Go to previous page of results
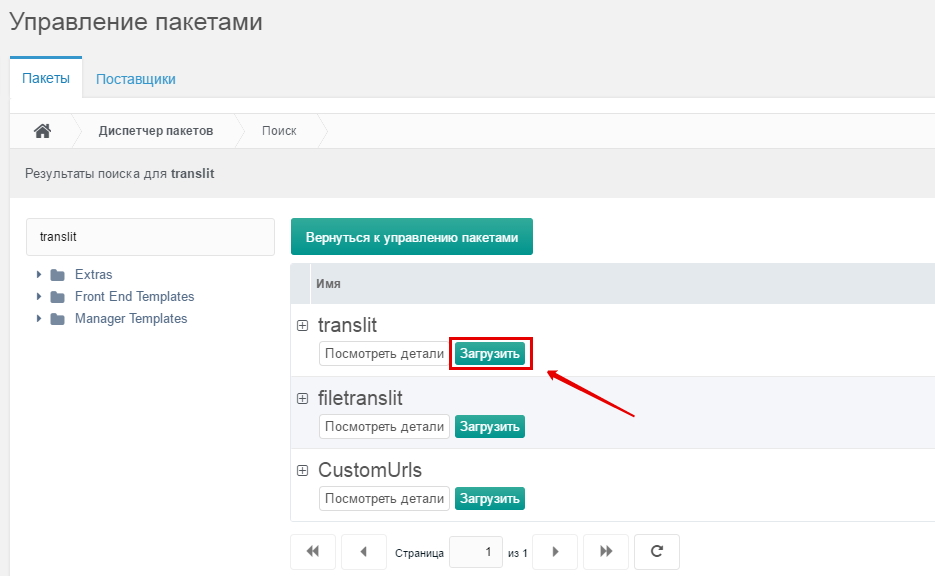 (364, 552)
